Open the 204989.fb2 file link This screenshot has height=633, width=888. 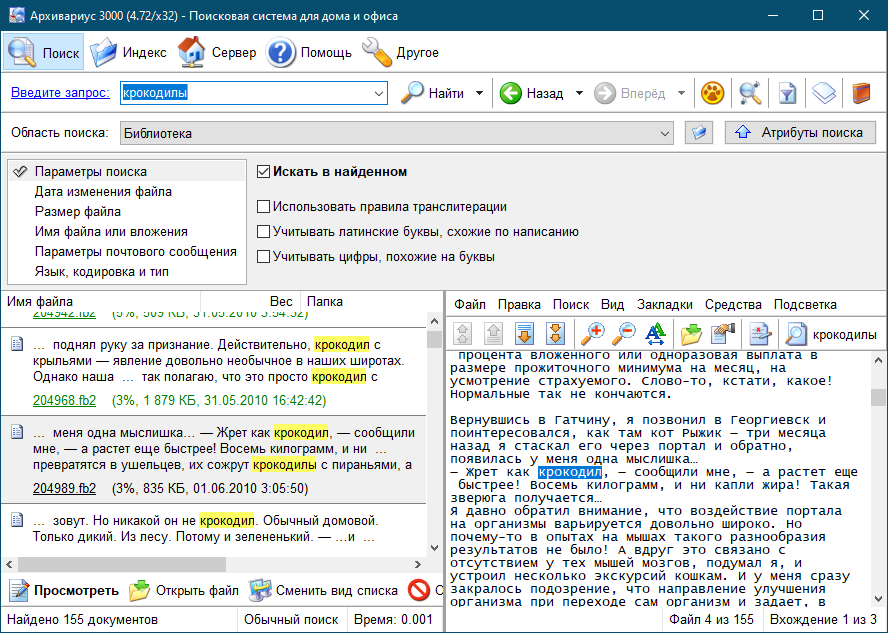pos(65,489)
